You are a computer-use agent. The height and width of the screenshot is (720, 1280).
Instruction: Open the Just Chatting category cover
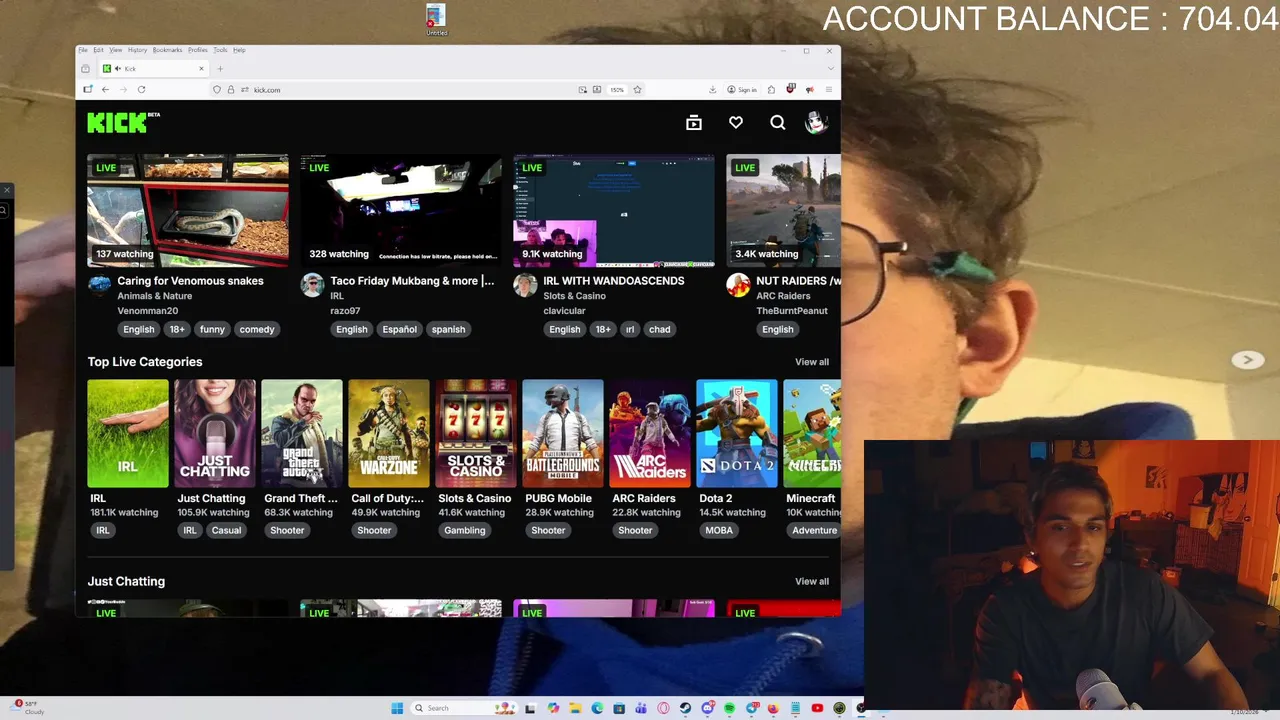(215, 434)
